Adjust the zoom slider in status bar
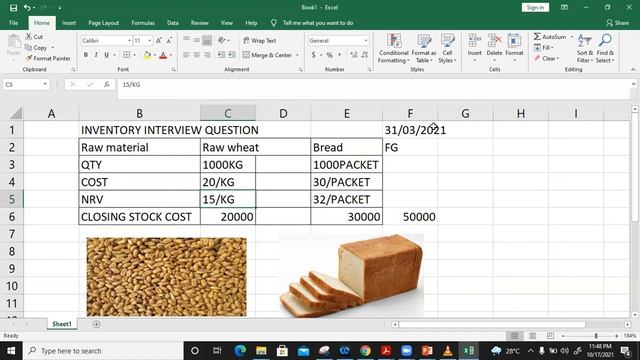This screenshot has width=640, height=360. [x=596, y=336]
